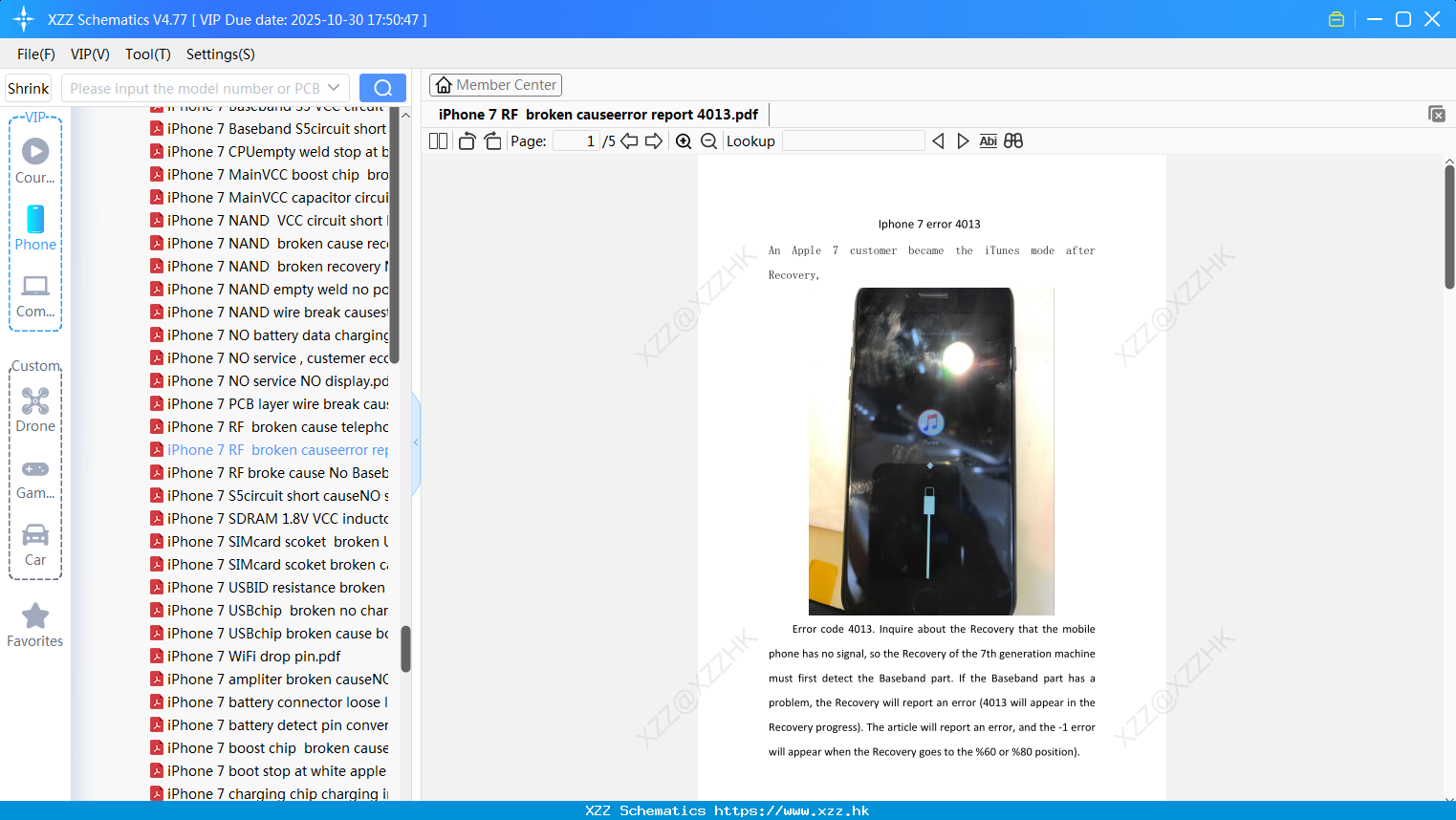Toggle the two-page view icon
1456x820 pixels.
(x=438, y=141)
